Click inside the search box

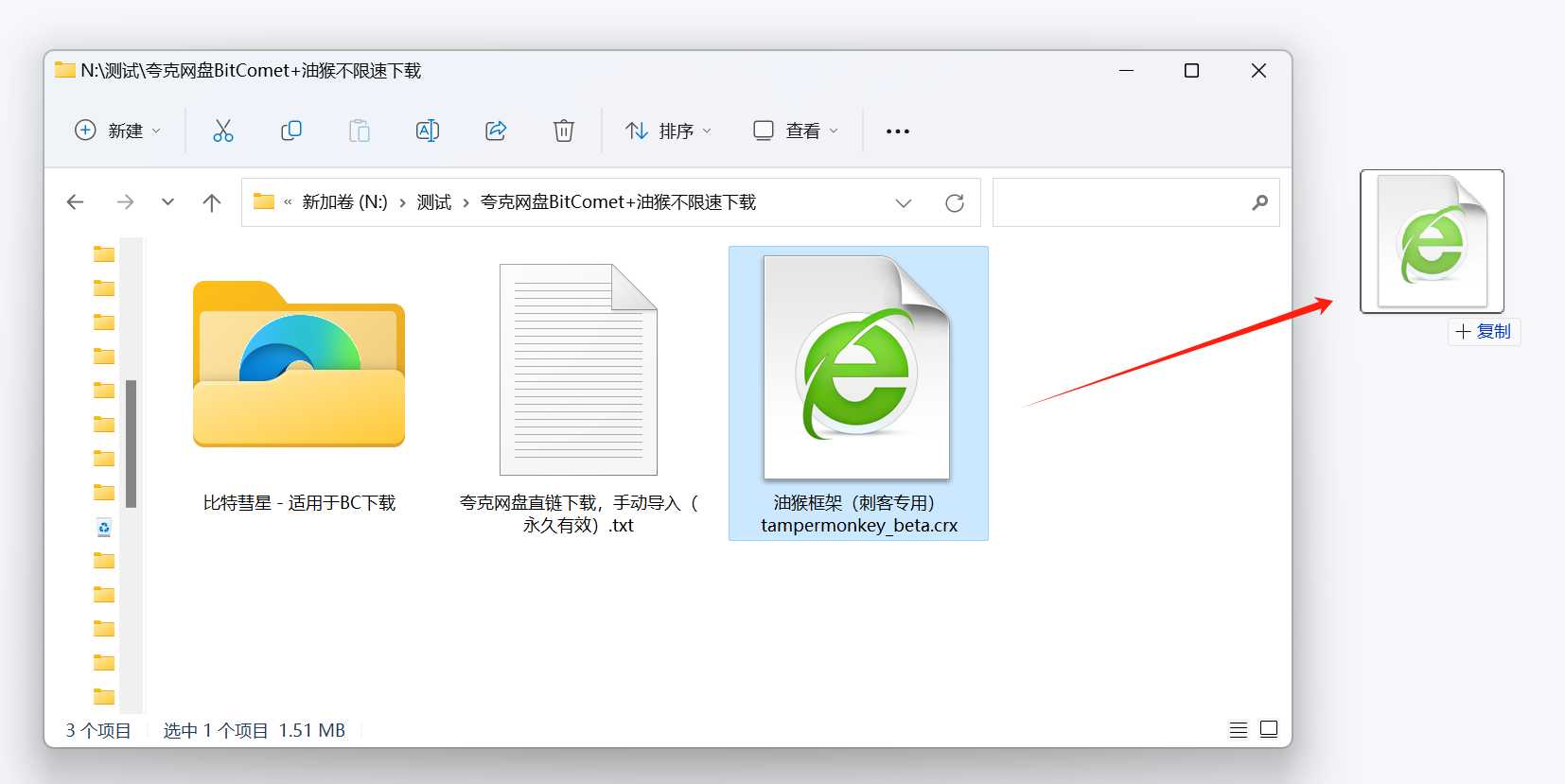(1135, 202)
